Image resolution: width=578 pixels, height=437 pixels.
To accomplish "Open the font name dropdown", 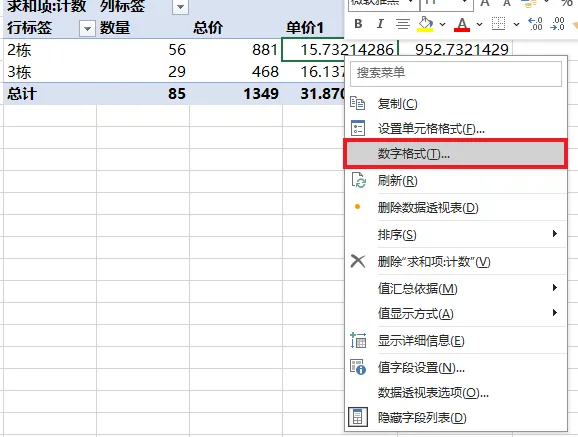I will coord(411,3).
